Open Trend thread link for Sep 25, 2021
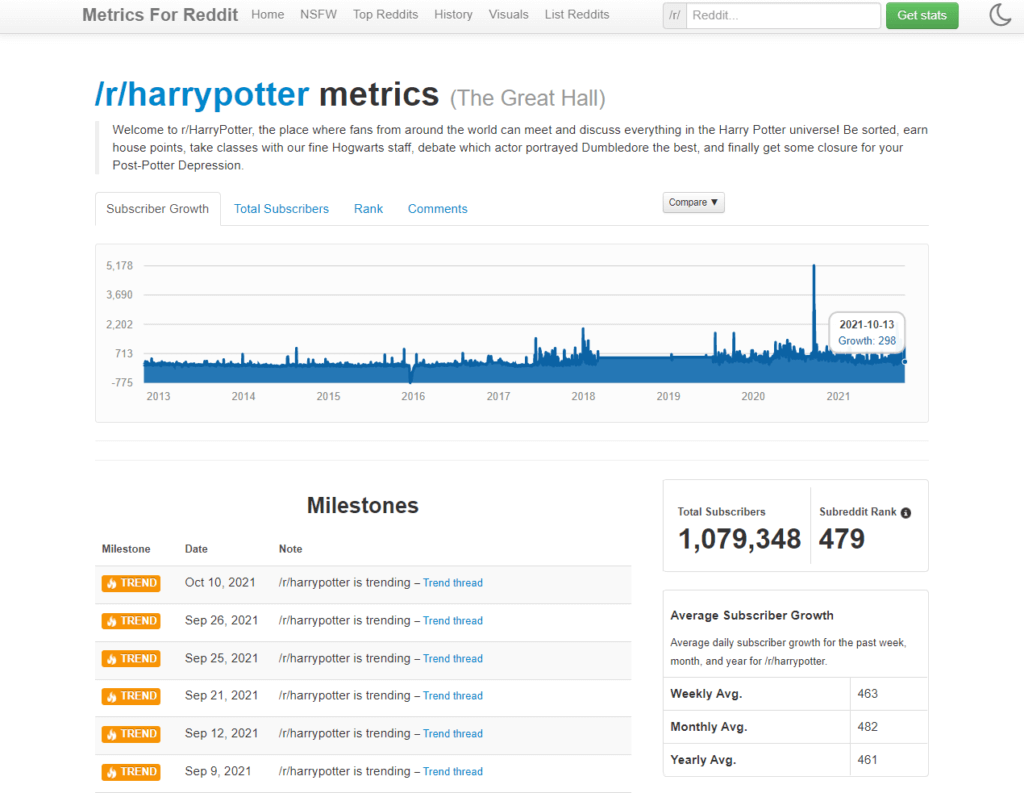Image resolution: width=1024 pixels, height=793 pixels. point(453,658)
